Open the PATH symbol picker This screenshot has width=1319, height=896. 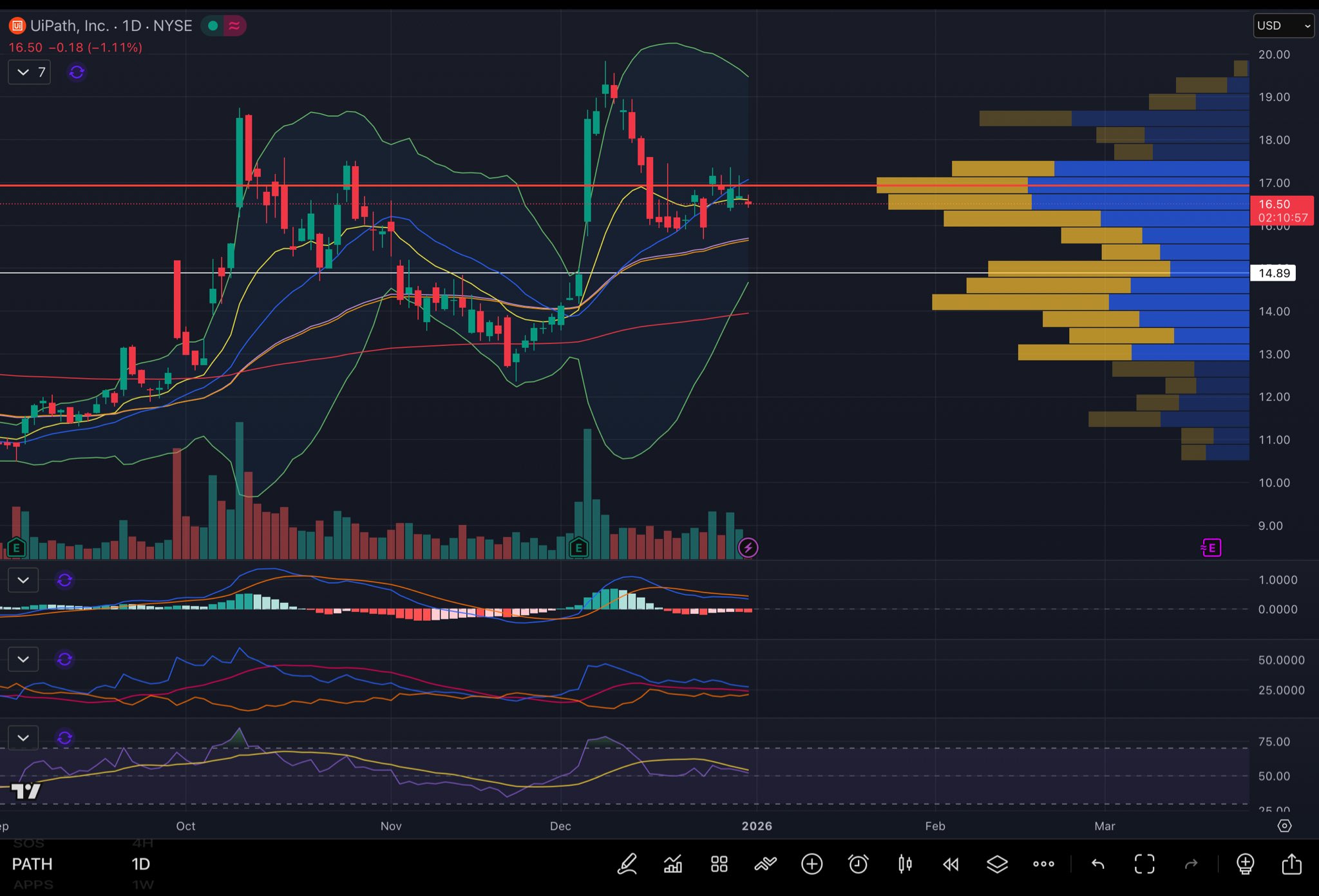pos(32,864)
